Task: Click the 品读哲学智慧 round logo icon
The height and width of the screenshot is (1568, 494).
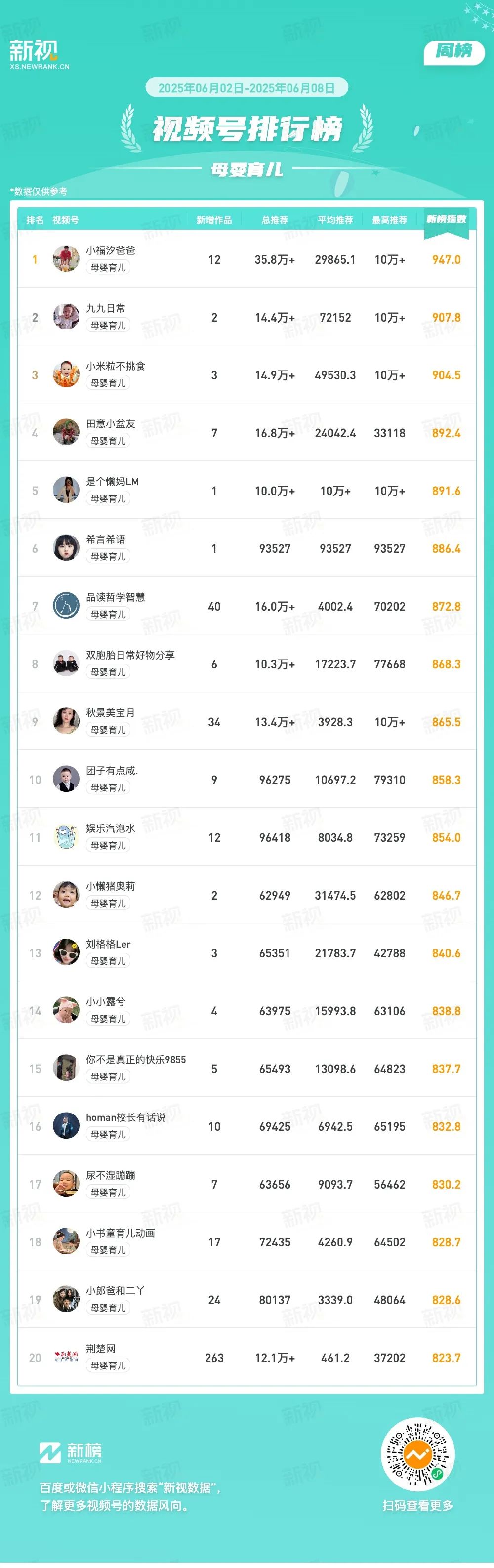Action: [66, 606]
